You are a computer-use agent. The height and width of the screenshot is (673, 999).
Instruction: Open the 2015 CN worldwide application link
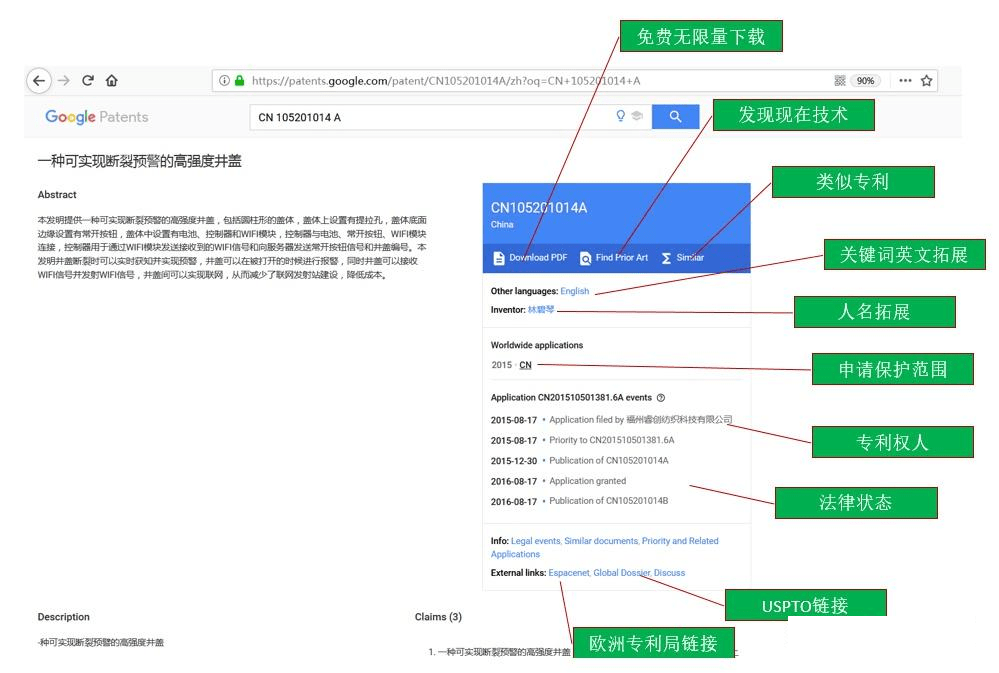pos(525,365)
